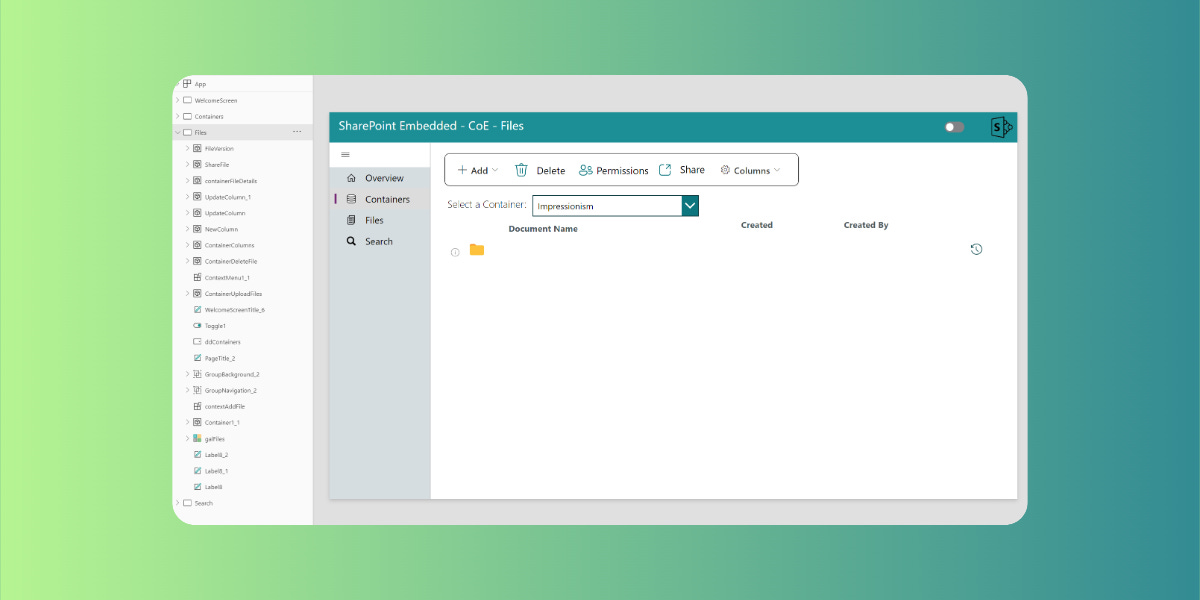
Task: Click the file version history icon
Action: tap(976, 249)
